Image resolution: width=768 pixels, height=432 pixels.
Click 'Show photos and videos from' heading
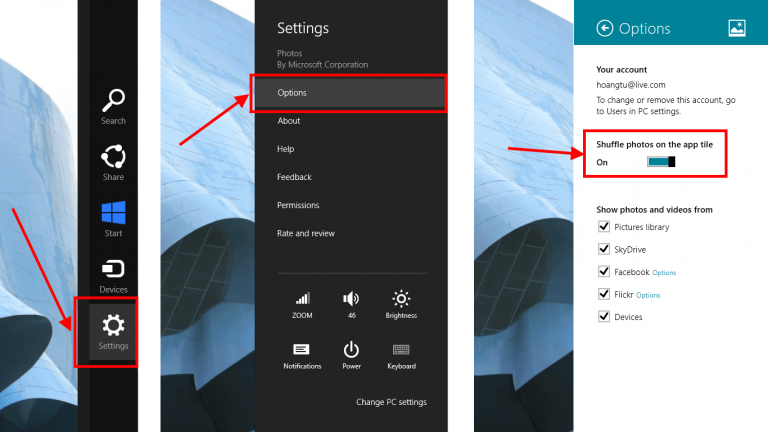tap(654, 210)
